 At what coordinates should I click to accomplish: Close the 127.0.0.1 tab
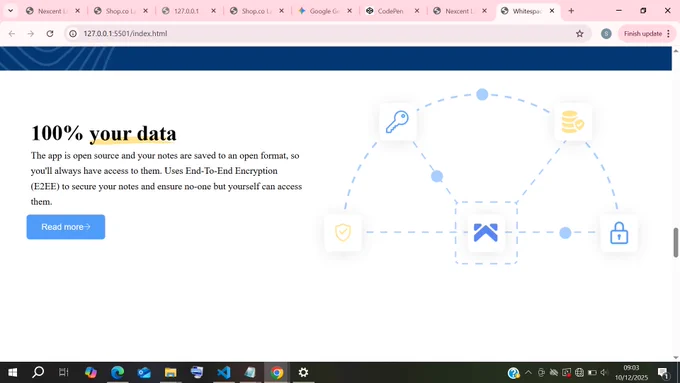[x=213, y=11]
